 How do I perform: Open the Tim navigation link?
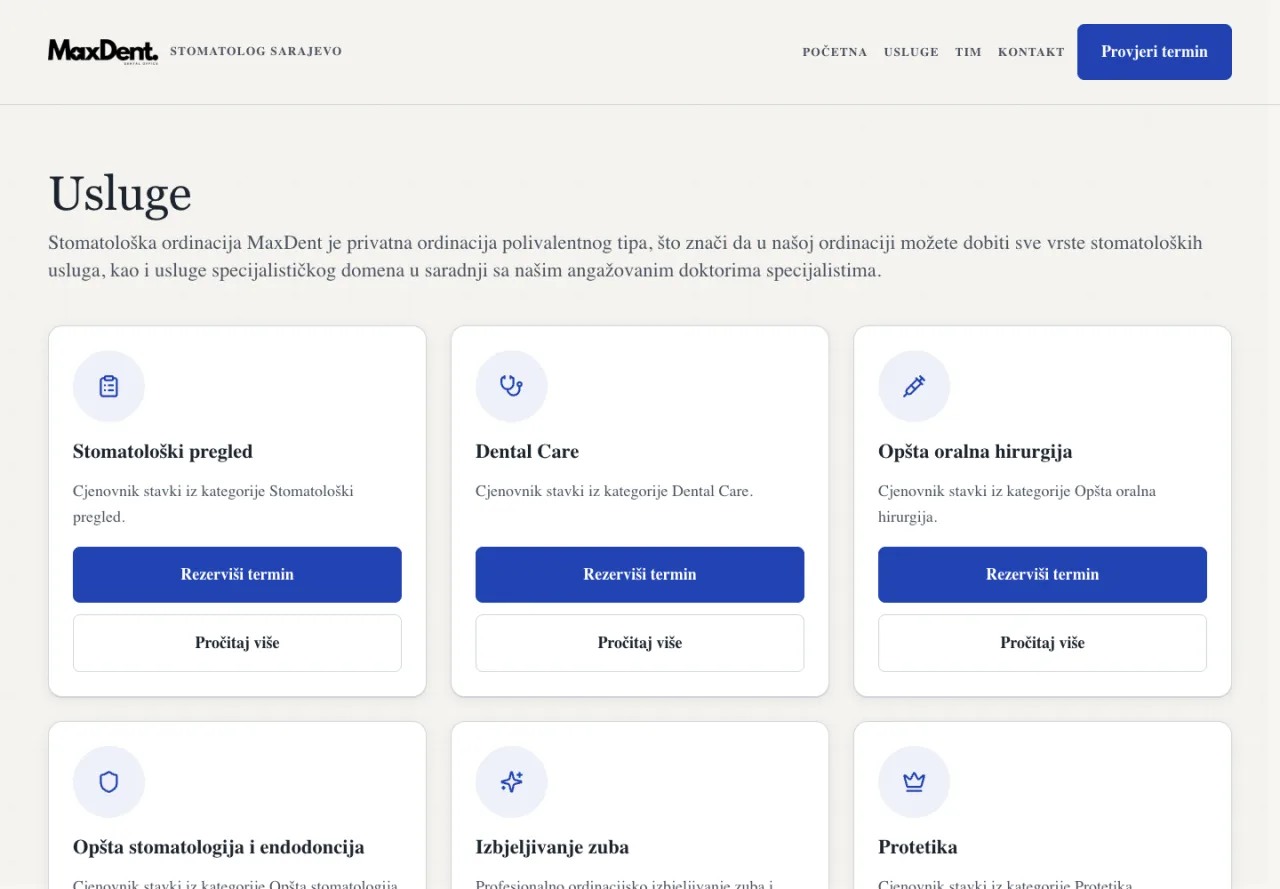[968, 52]
